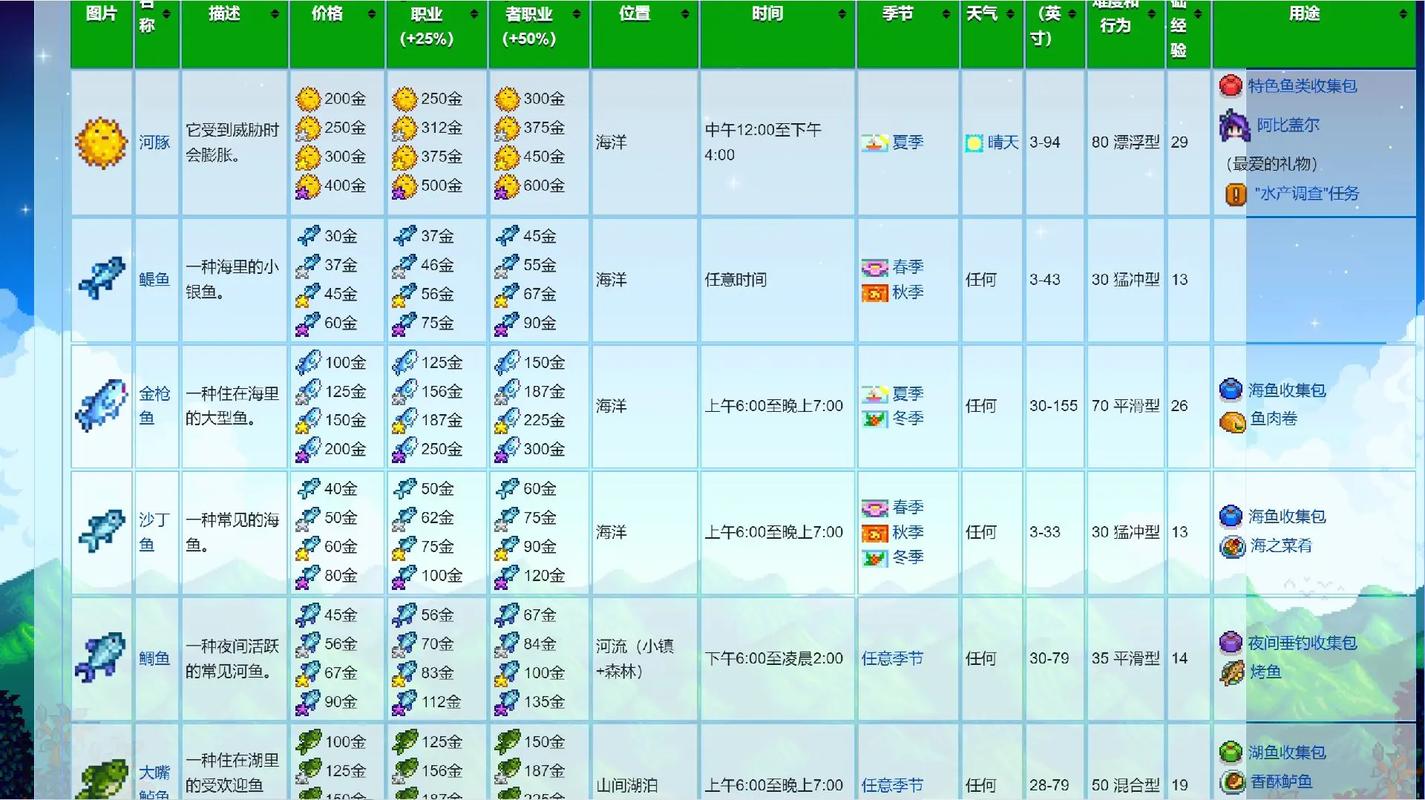Click the fall season icon in the 沙丁鱼 row
1425x800 pixels.
point(875,533)
